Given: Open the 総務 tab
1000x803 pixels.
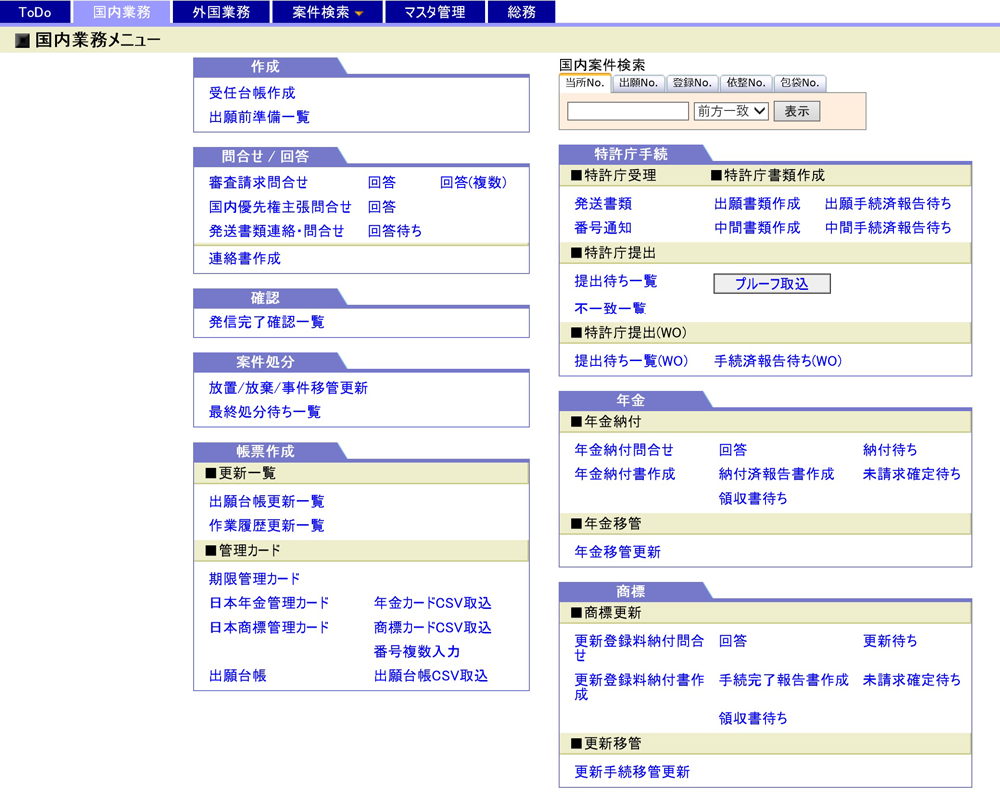Looking at the screenshot, I should click(521, 11).
